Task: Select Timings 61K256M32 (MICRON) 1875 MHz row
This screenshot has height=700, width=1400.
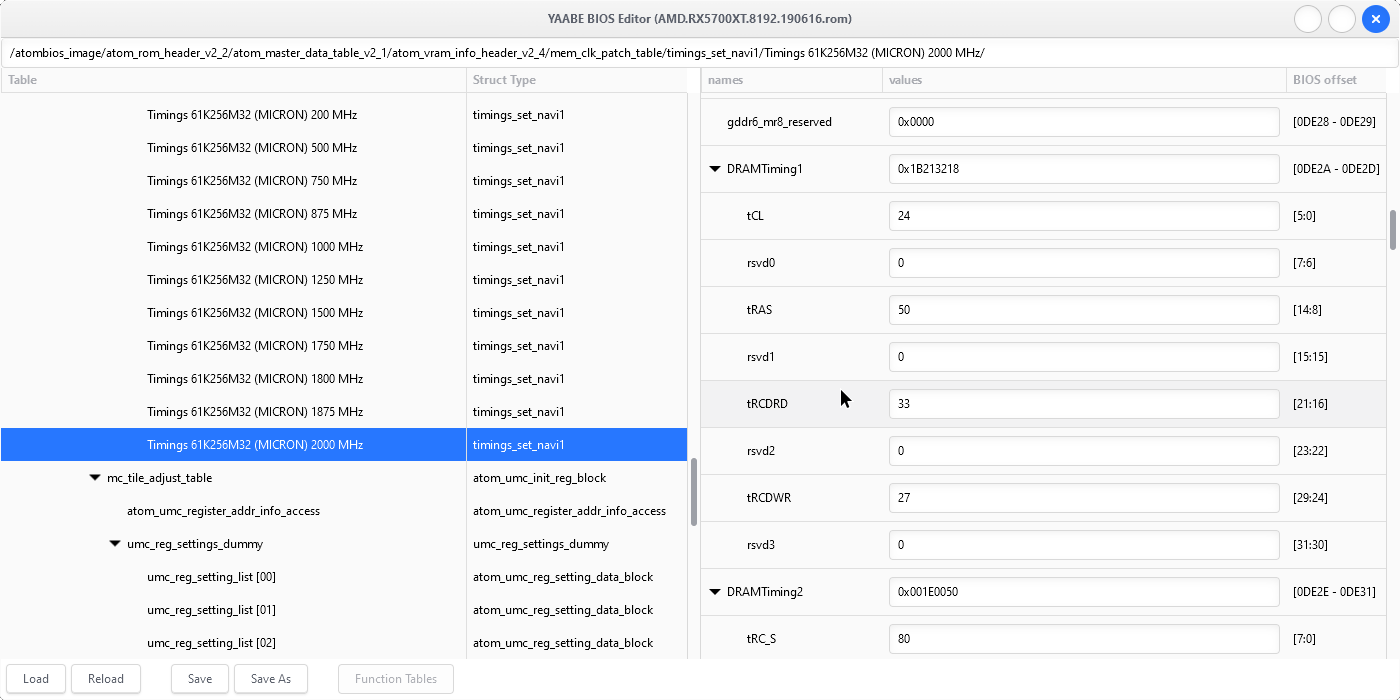Action: [x=344, y=412]
